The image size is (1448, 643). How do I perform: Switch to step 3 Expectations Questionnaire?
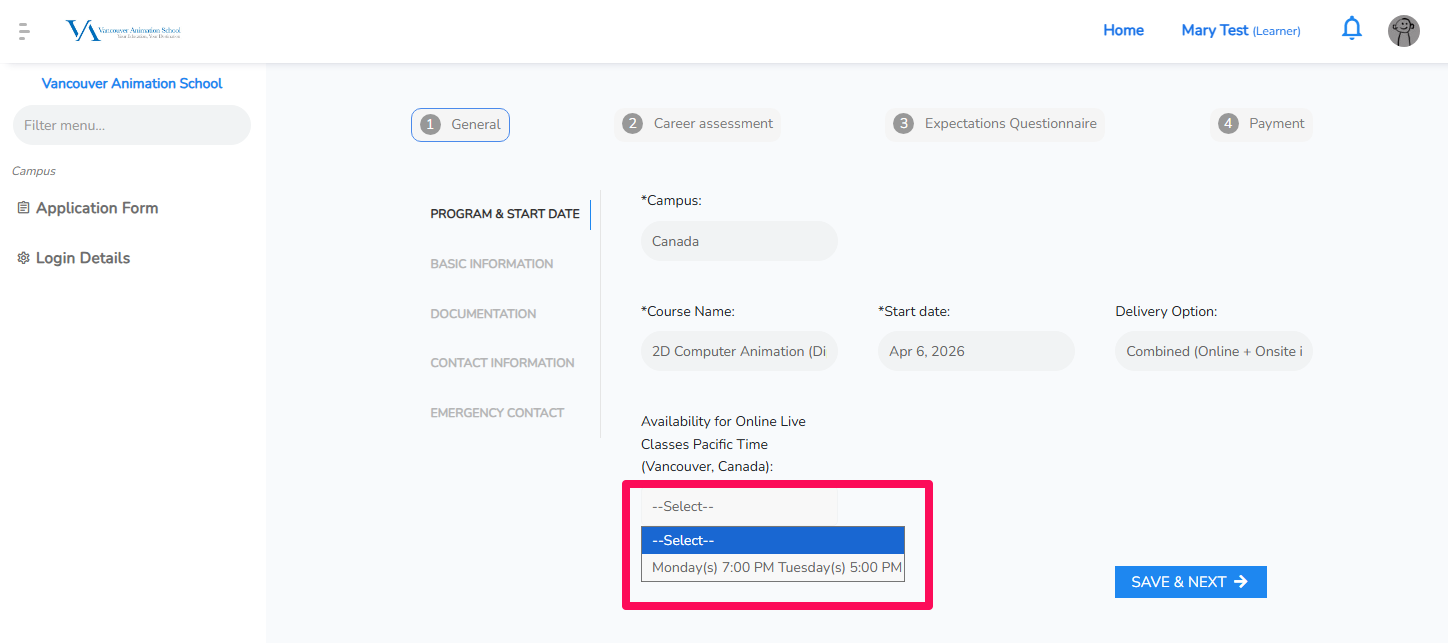tap(996, 124)
